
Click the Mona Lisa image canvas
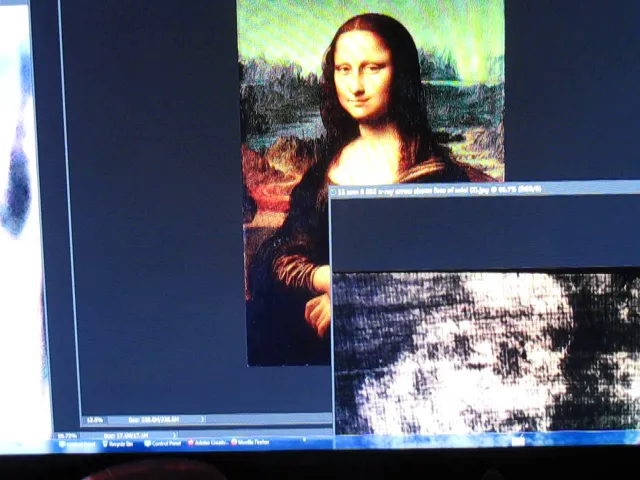[371, 182]
